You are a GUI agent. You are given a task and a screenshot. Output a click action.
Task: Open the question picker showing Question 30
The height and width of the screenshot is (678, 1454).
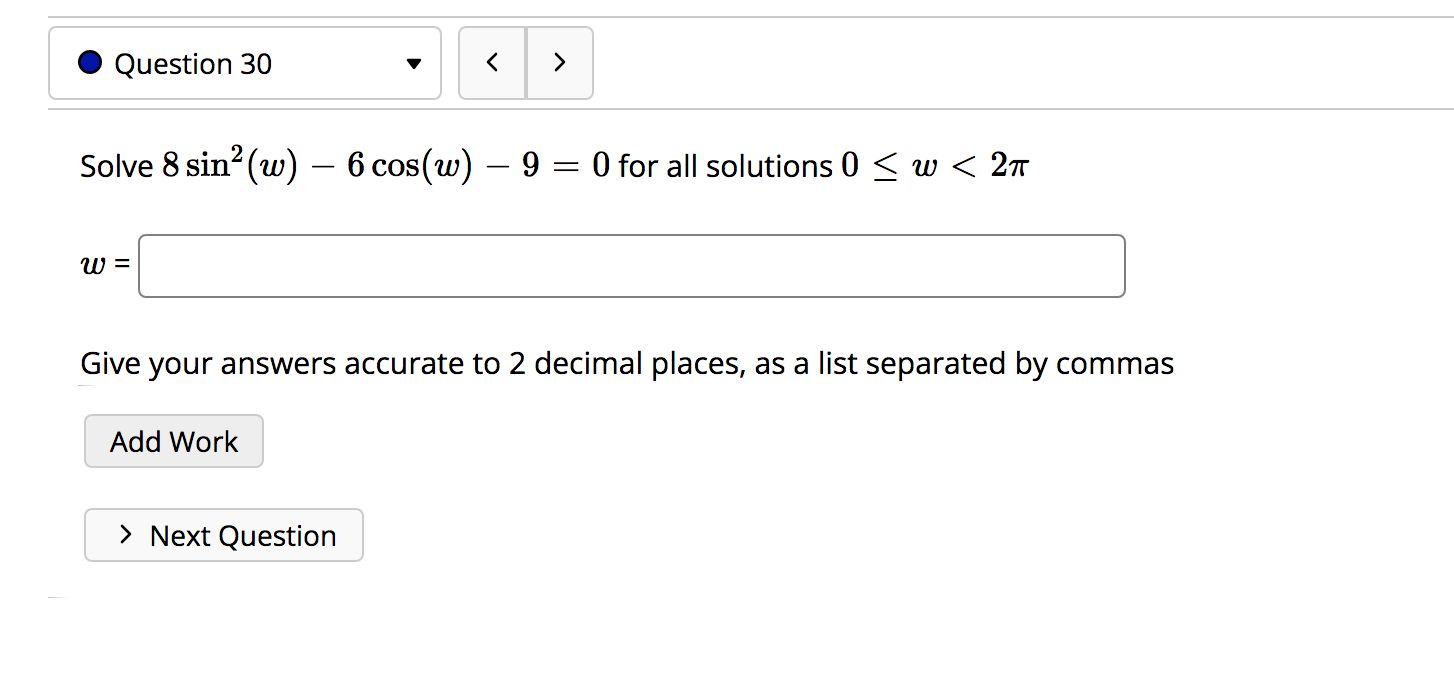click(x=244, y=63)
